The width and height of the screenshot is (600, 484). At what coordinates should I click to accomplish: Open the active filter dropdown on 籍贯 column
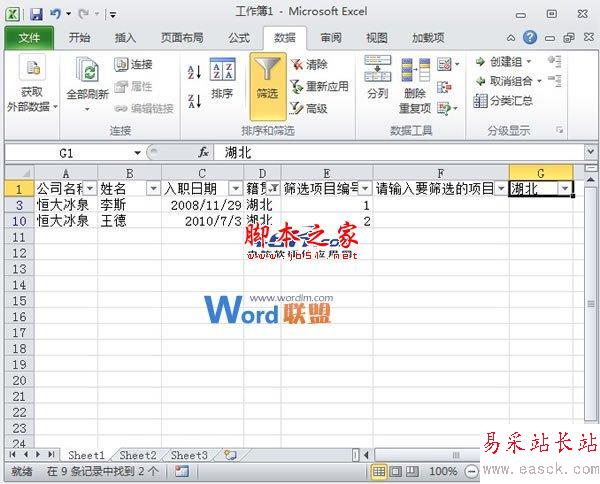click(274, 188)
